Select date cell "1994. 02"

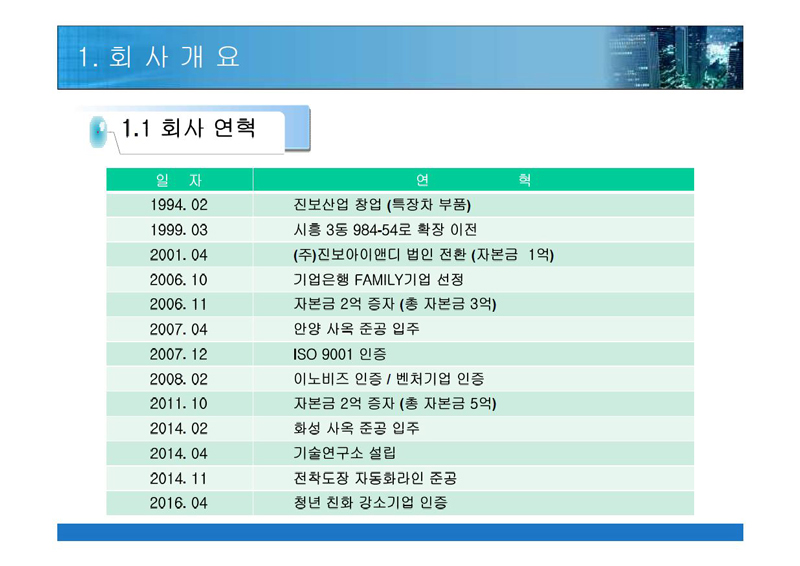[179, 205]
